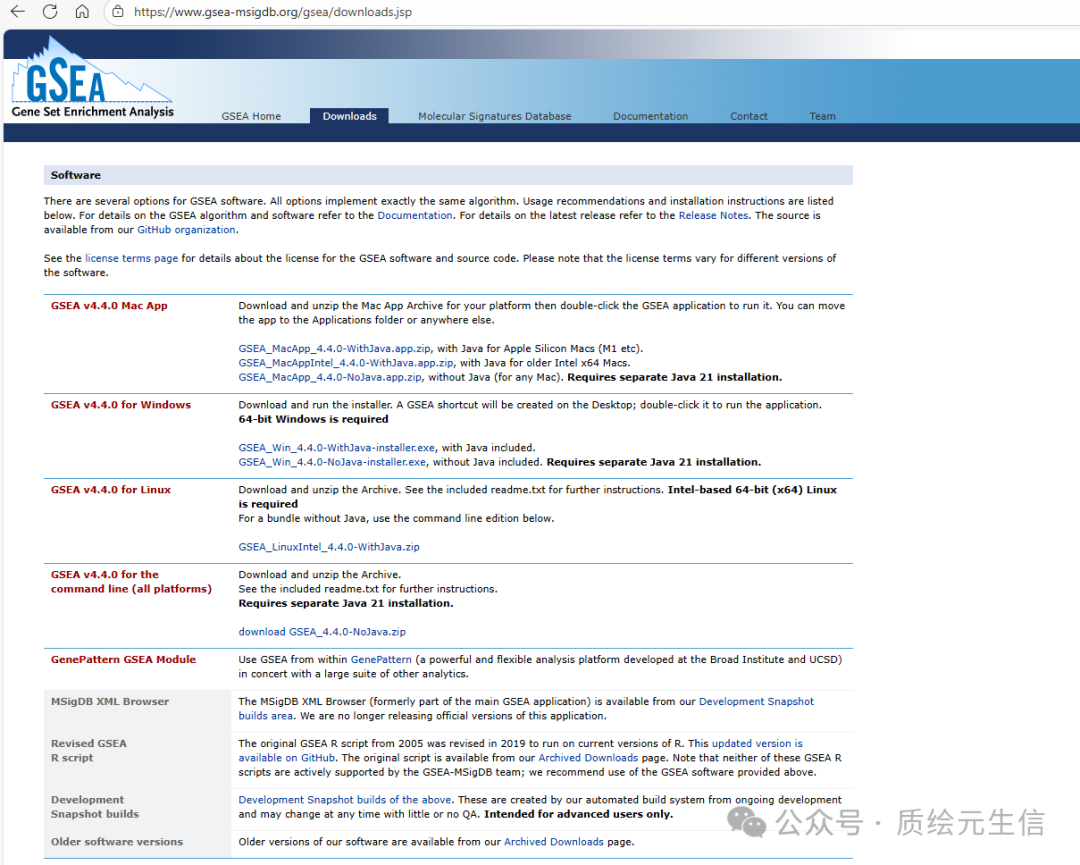This screenshot has height=865, width=1080.
Task: Open the GenePattern link
Action: (x=381, y=660)
